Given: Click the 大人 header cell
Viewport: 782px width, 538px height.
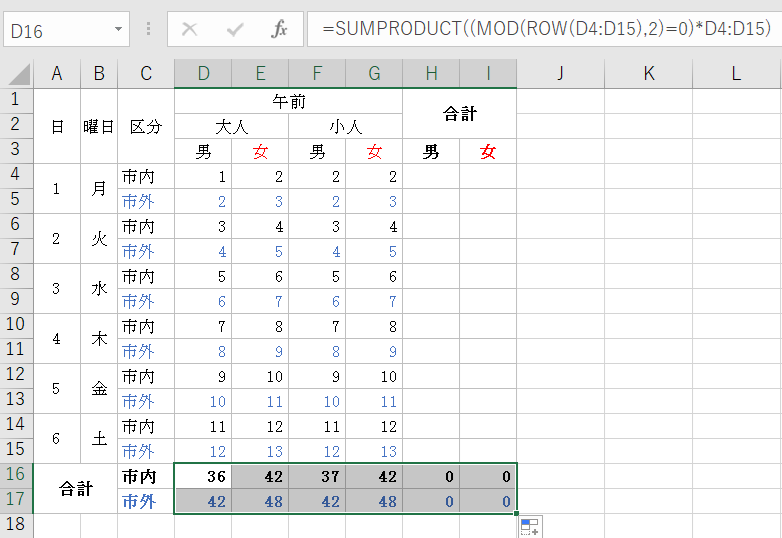Looking at the screenshot, I should pos(231,126).
